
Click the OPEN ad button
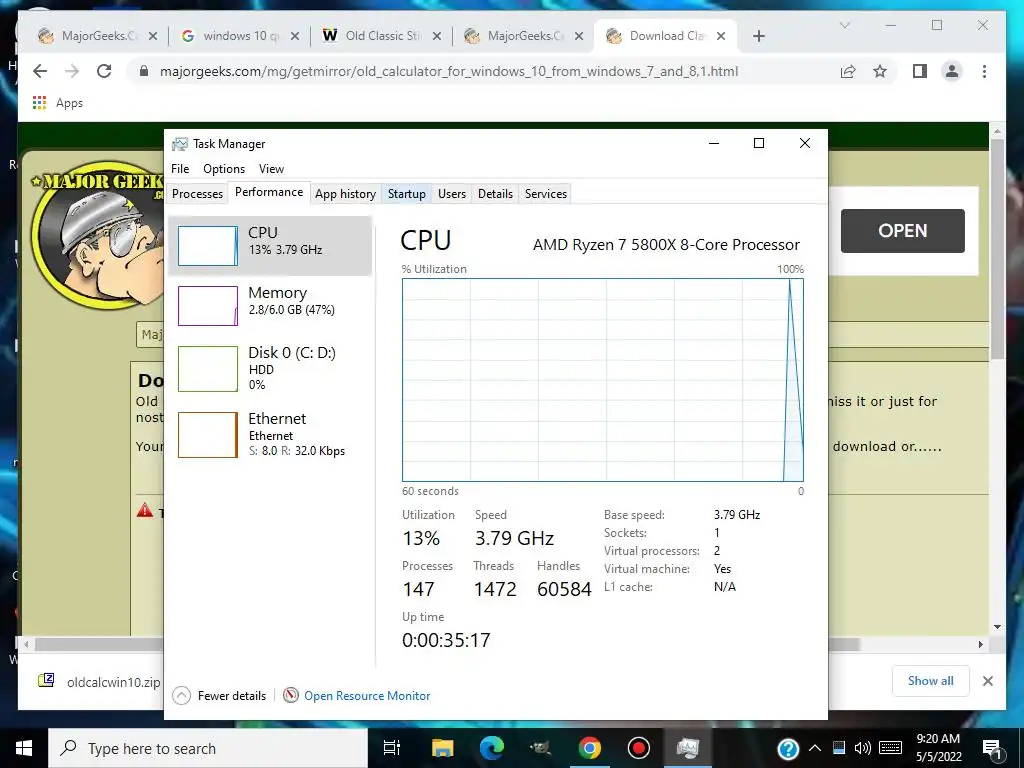tap(903, 231)
